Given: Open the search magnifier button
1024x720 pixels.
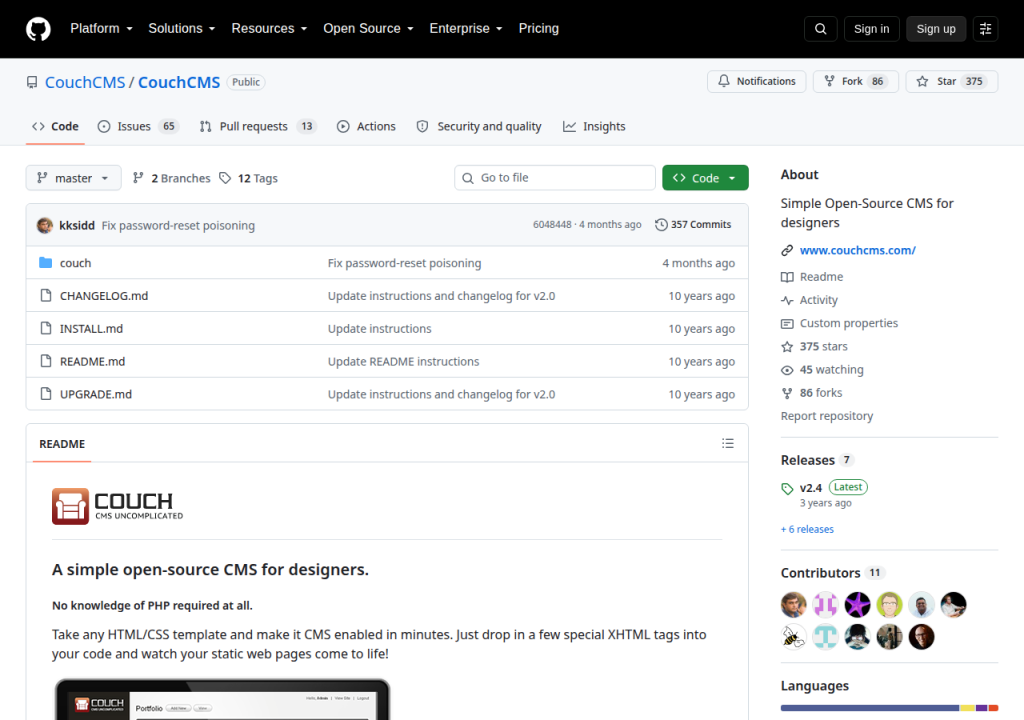Looking at the screenshot, I should coord(820,29).
